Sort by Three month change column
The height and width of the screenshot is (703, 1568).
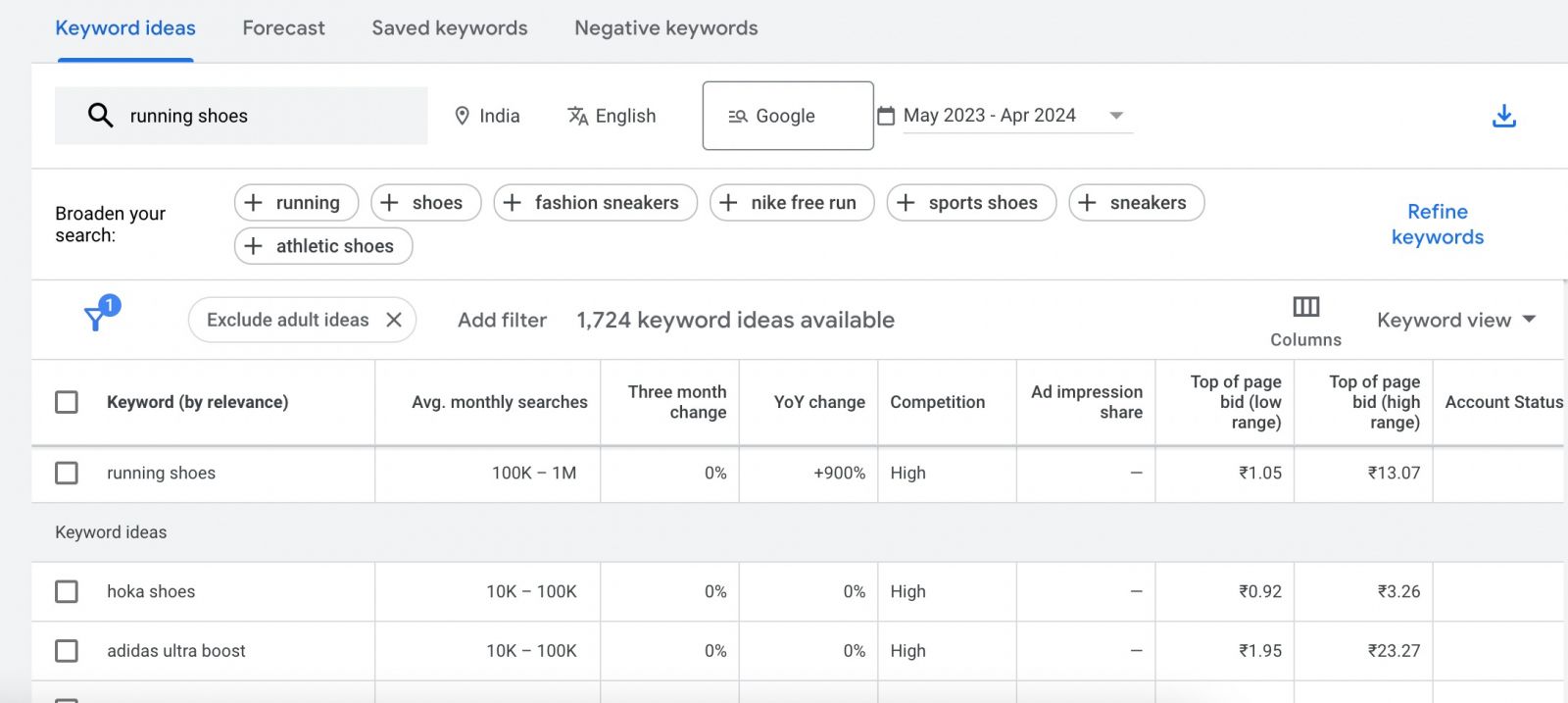677,402
